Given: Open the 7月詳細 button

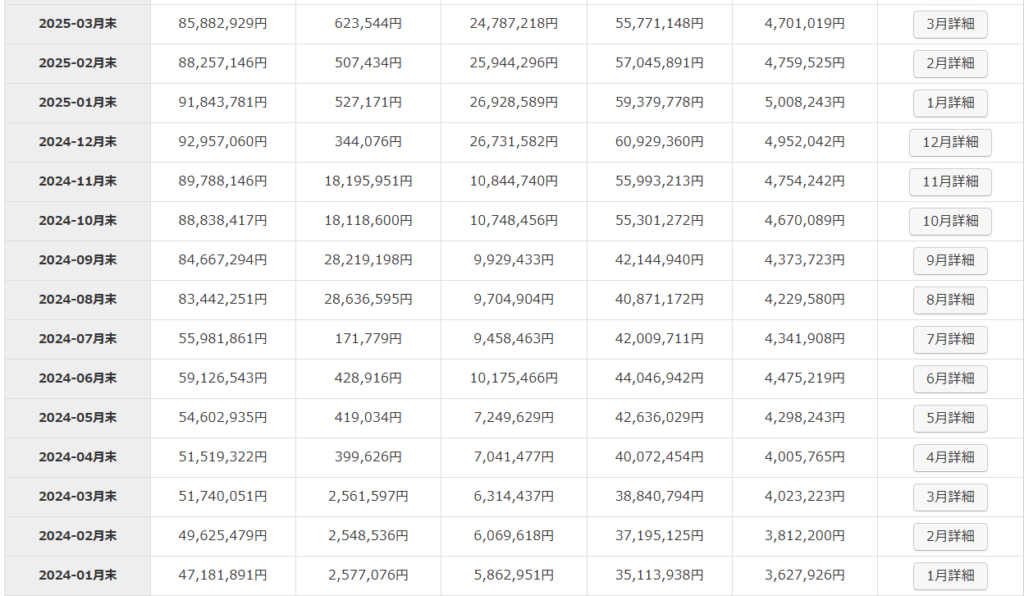Looking at the screenshot, I should (x=949, y=339).
